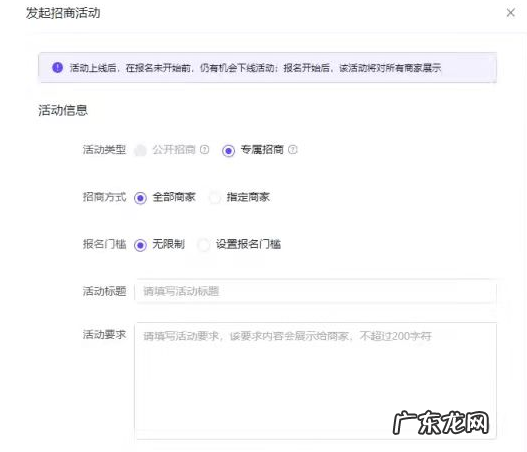Open help icon beside 公开招商
Viewport: 527px width, 452px height.
click(x=204, y=150)
